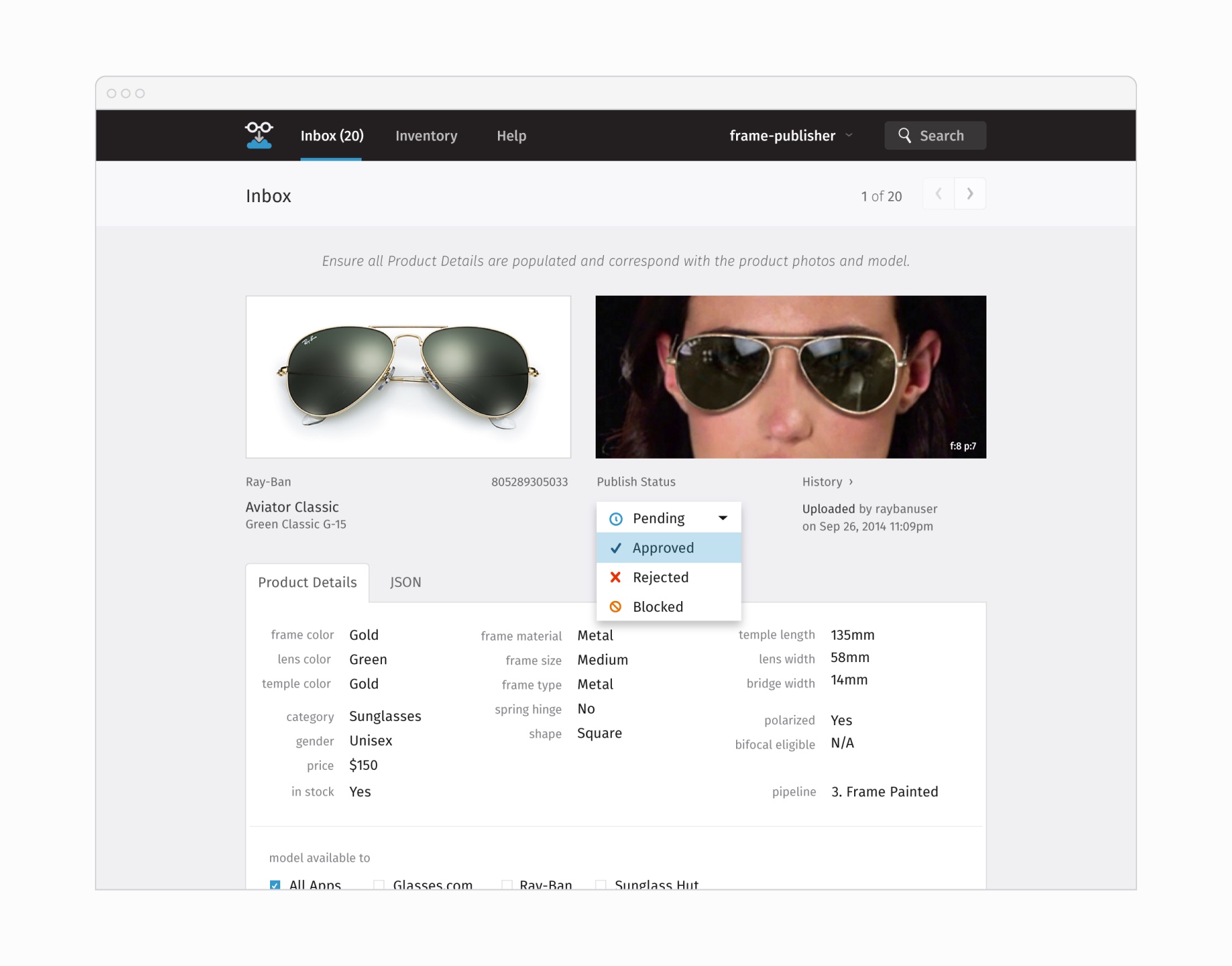Viewport: 1232px width, 966px height.
Task: Open the Help menu item
Action: 511,136
